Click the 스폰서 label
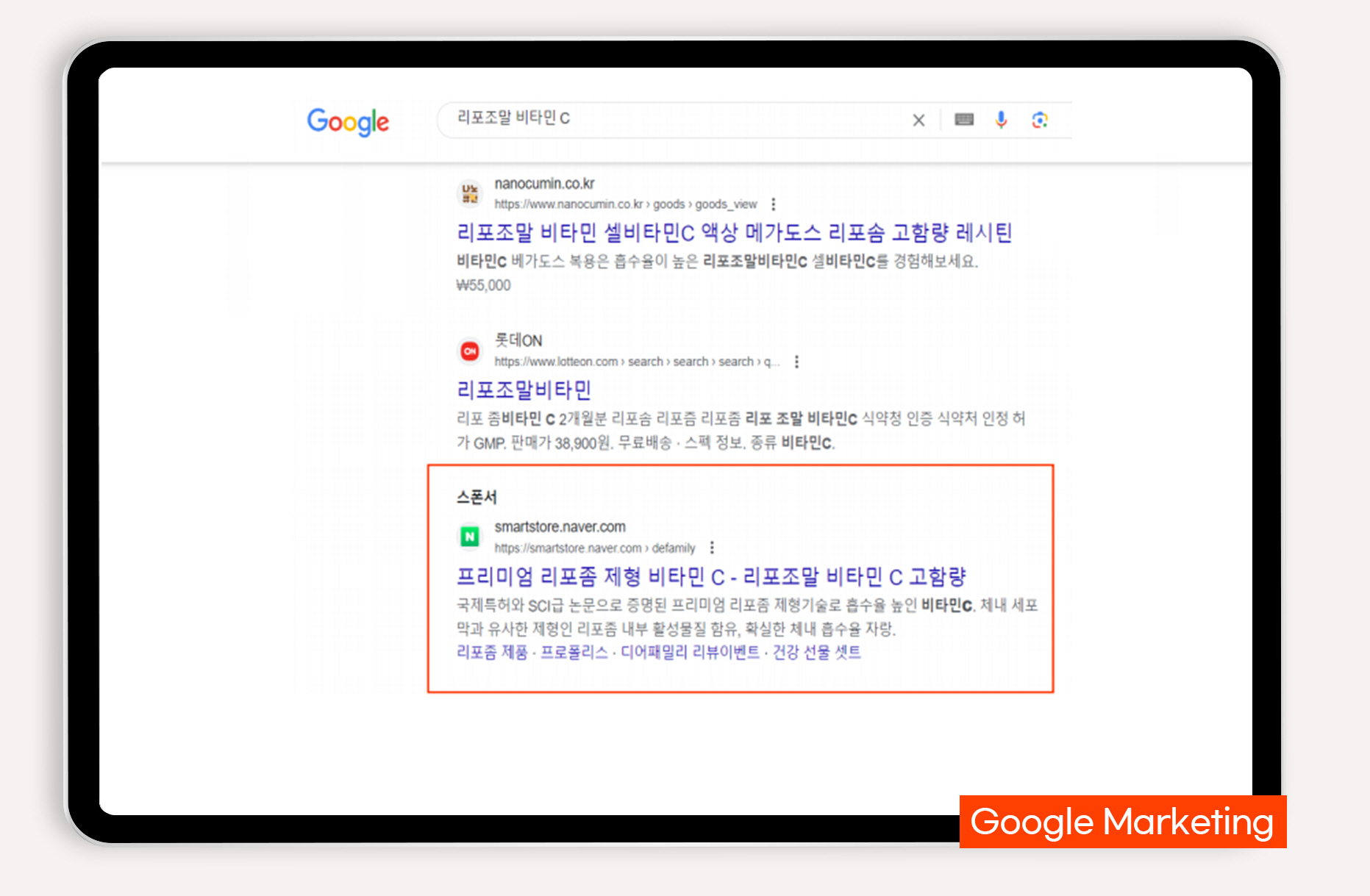This screenshot has width=1370, height=896. click(477, 498)
